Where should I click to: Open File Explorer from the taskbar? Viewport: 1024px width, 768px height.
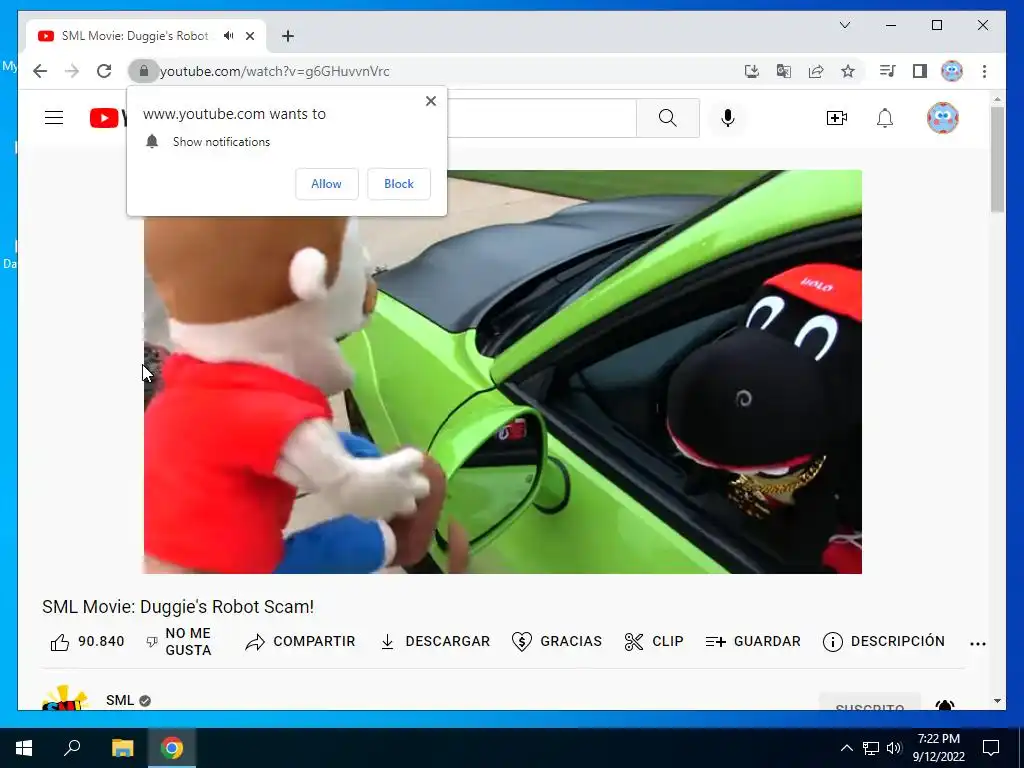[x=122, y=748]
